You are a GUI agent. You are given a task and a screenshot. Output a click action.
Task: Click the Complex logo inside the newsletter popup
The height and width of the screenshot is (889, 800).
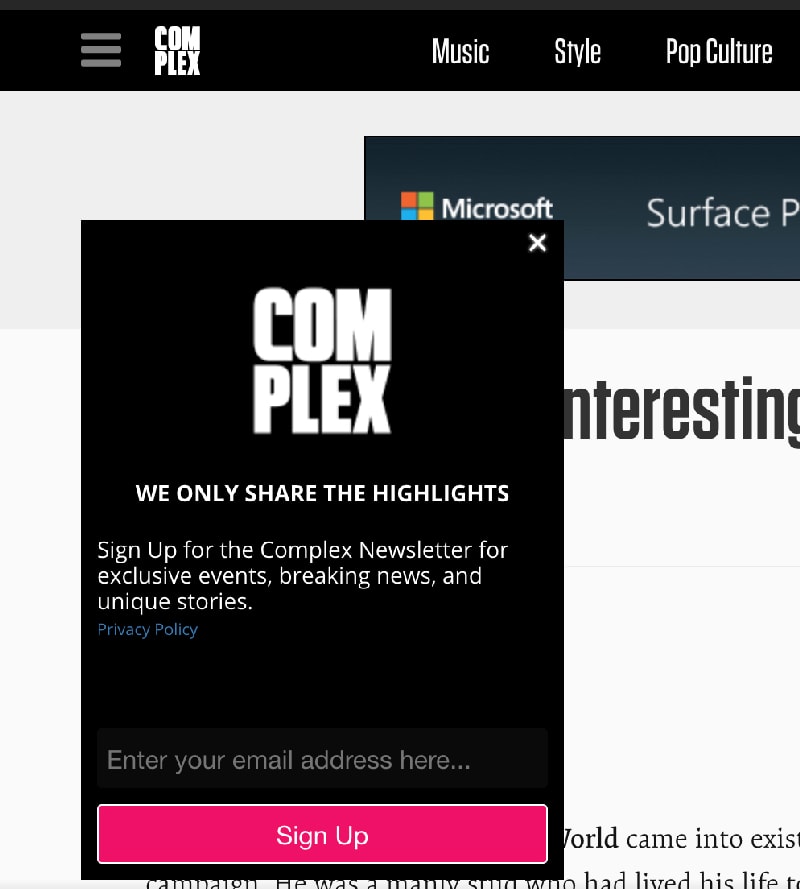[x=322, y=360]
